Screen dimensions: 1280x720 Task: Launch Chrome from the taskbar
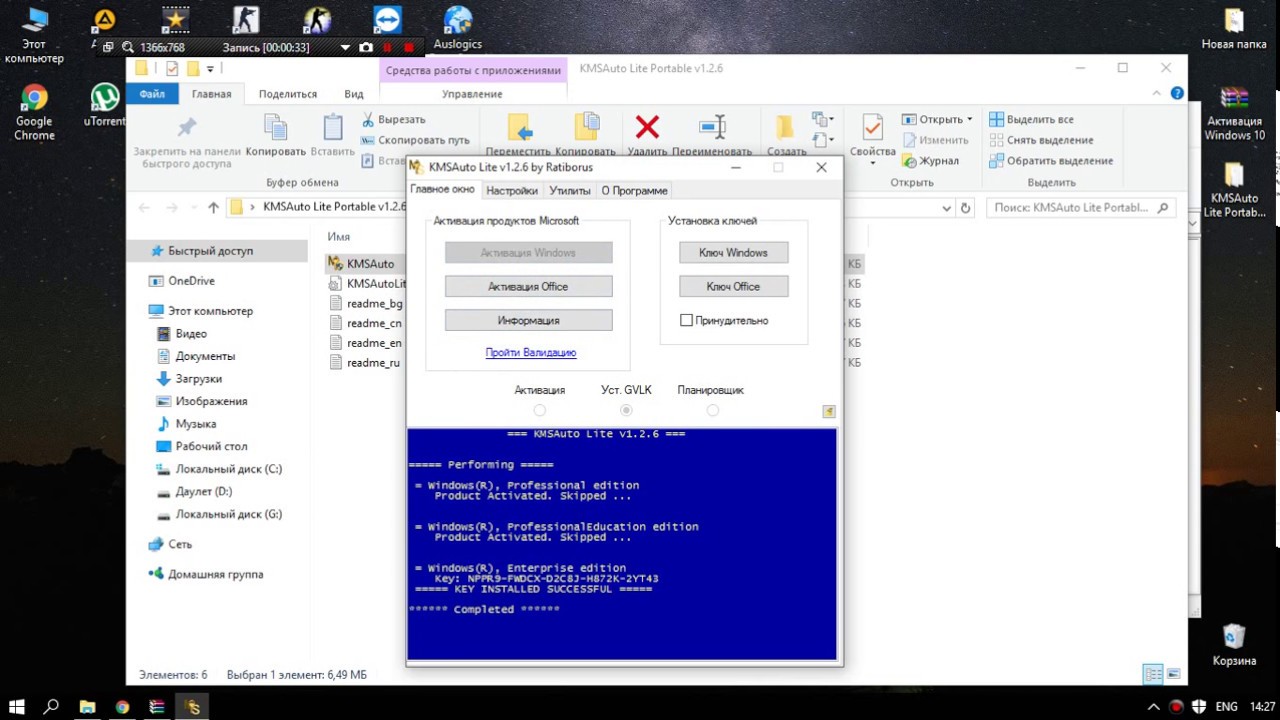122,707
